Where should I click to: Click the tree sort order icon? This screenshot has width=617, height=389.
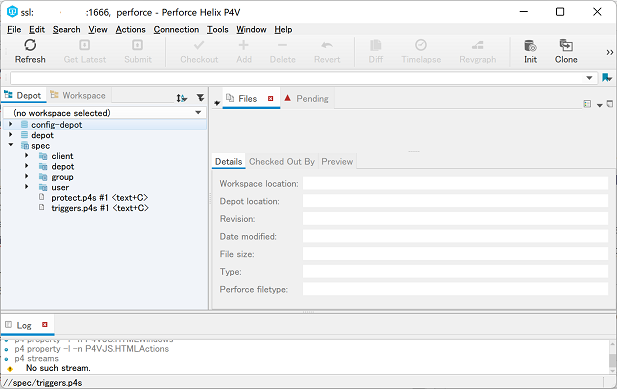pos(181,98)
